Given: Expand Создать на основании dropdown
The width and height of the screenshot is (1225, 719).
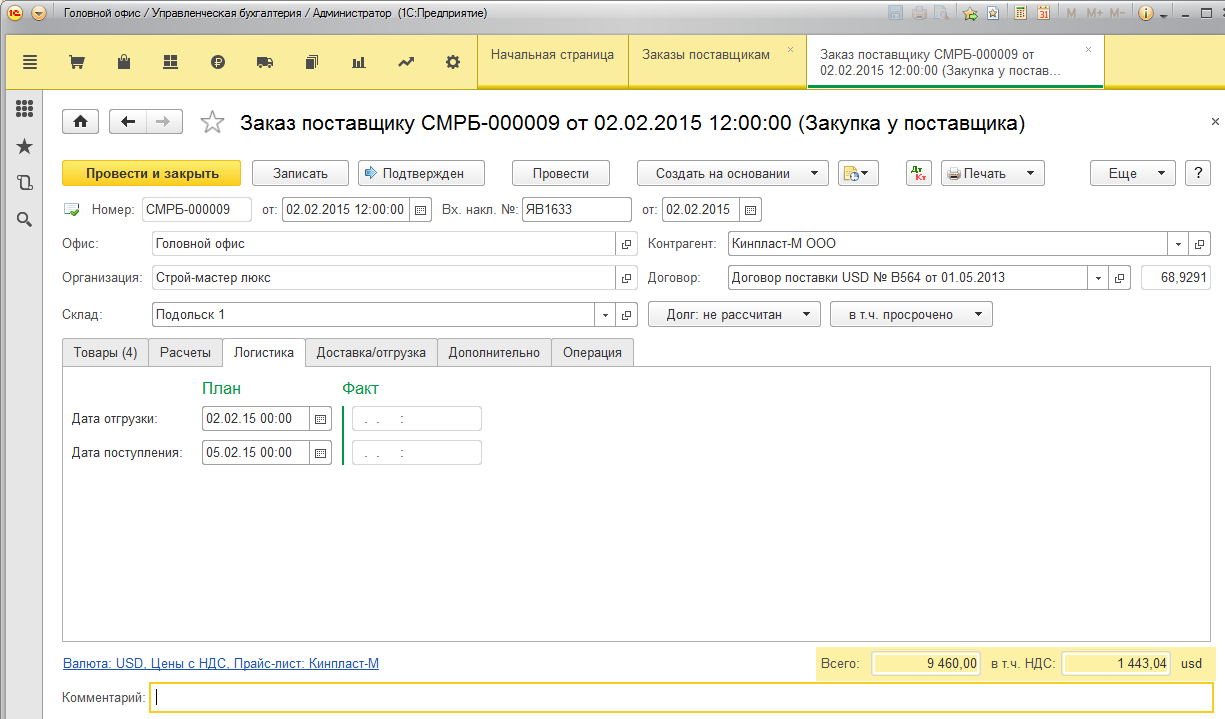Looking at the screenshot, I should (x=733, y=173).
